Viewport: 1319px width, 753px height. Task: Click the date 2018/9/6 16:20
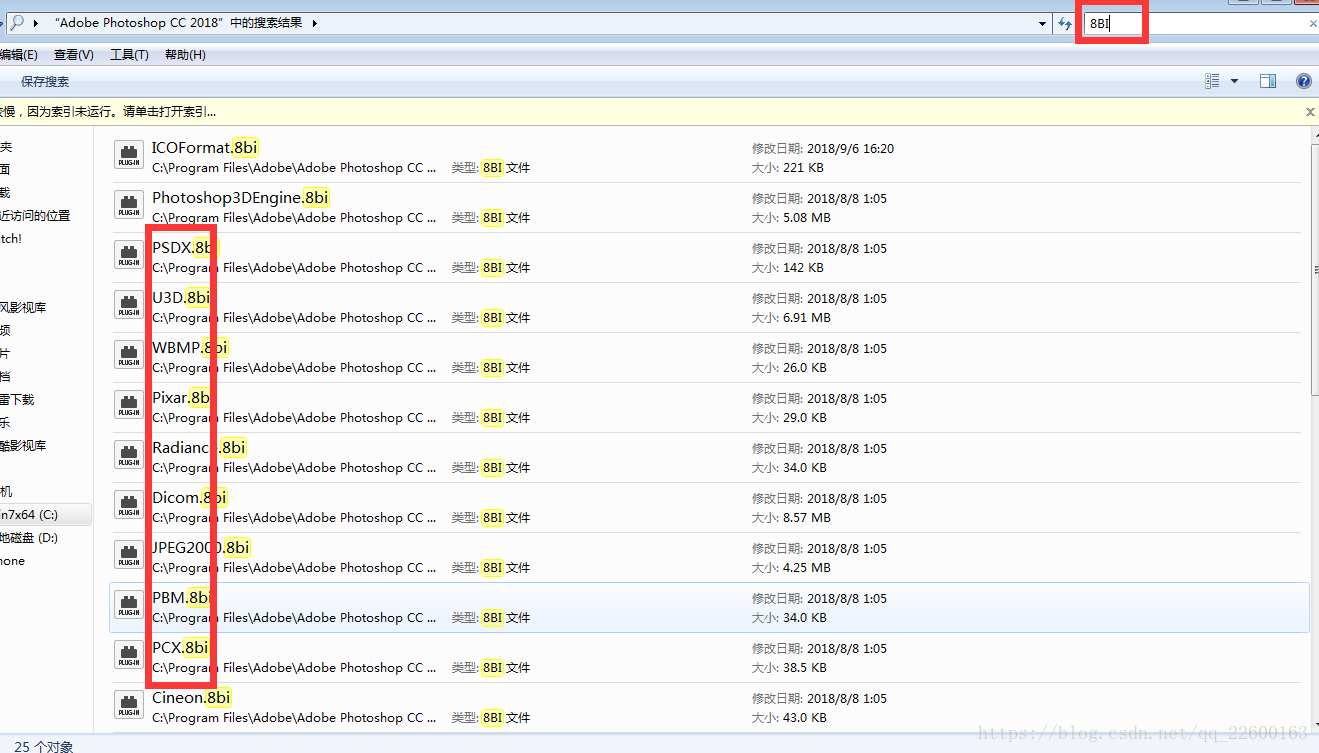850,149
